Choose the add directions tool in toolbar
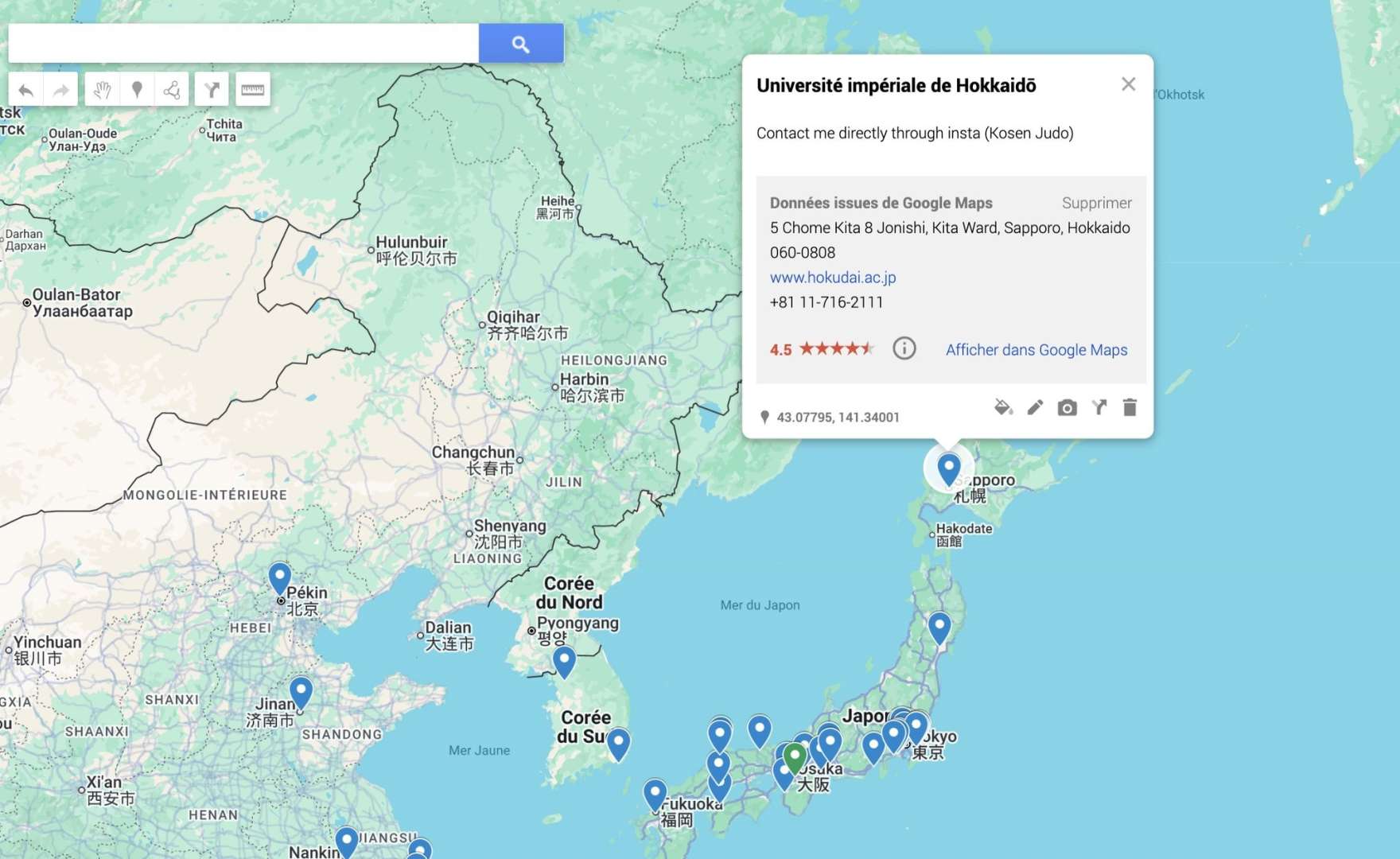The image size is (1400, 859). 212,90
